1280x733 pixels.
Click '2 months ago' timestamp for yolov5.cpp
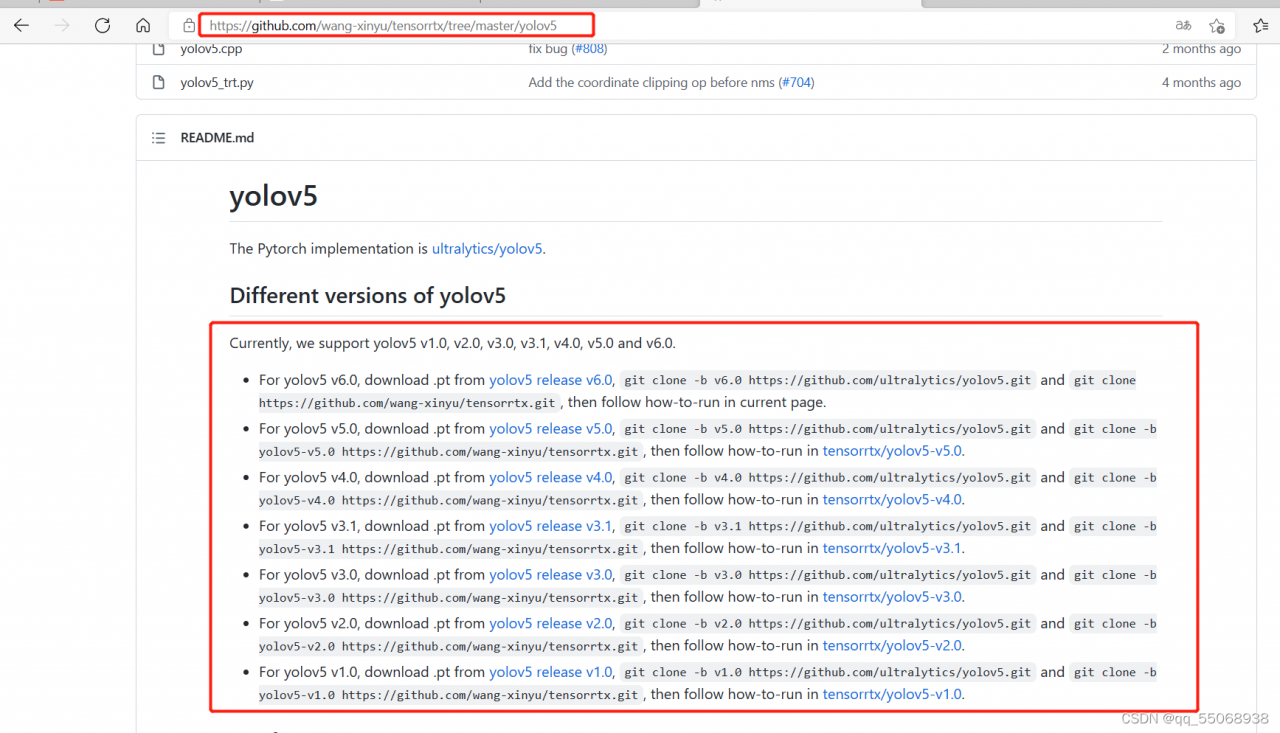[1201, 49]
